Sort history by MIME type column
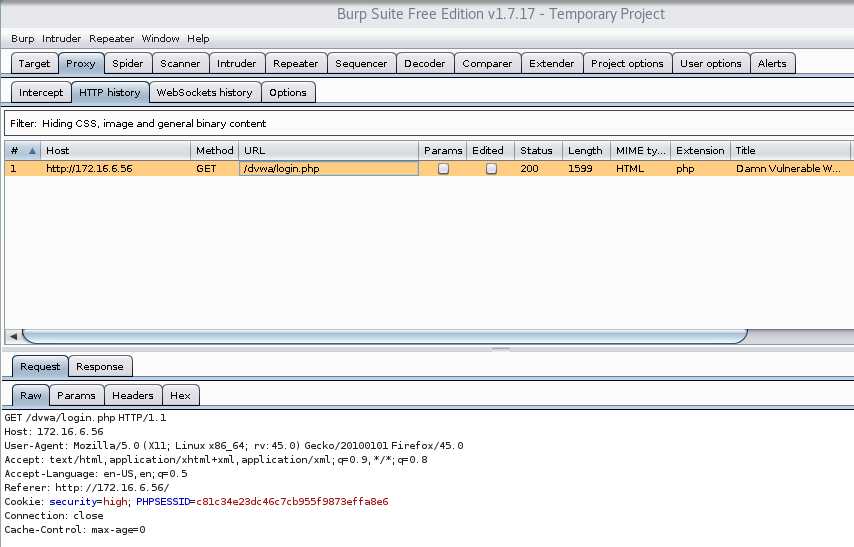Image resolution: width=854 pixels, height=547 pixels. tap(640, 150)
